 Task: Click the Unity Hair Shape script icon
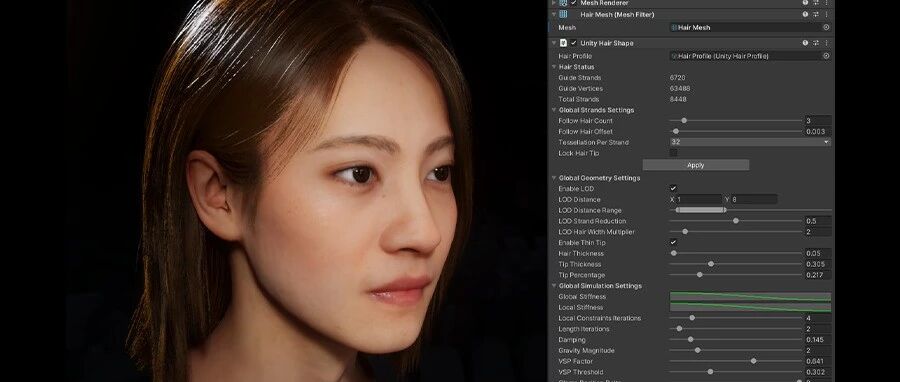point(564,43)
